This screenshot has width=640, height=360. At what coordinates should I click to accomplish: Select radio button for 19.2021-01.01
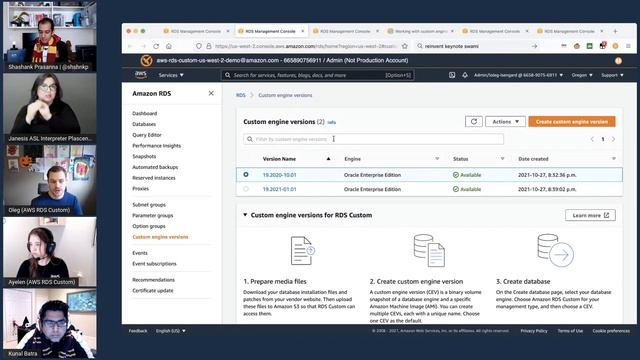[246, 189]
